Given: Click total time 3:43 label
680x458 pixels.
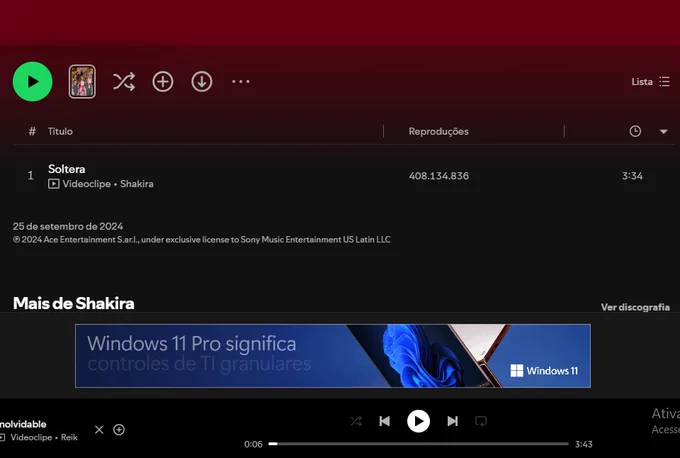Looking at the screenshot, I should tap(584, 444).
